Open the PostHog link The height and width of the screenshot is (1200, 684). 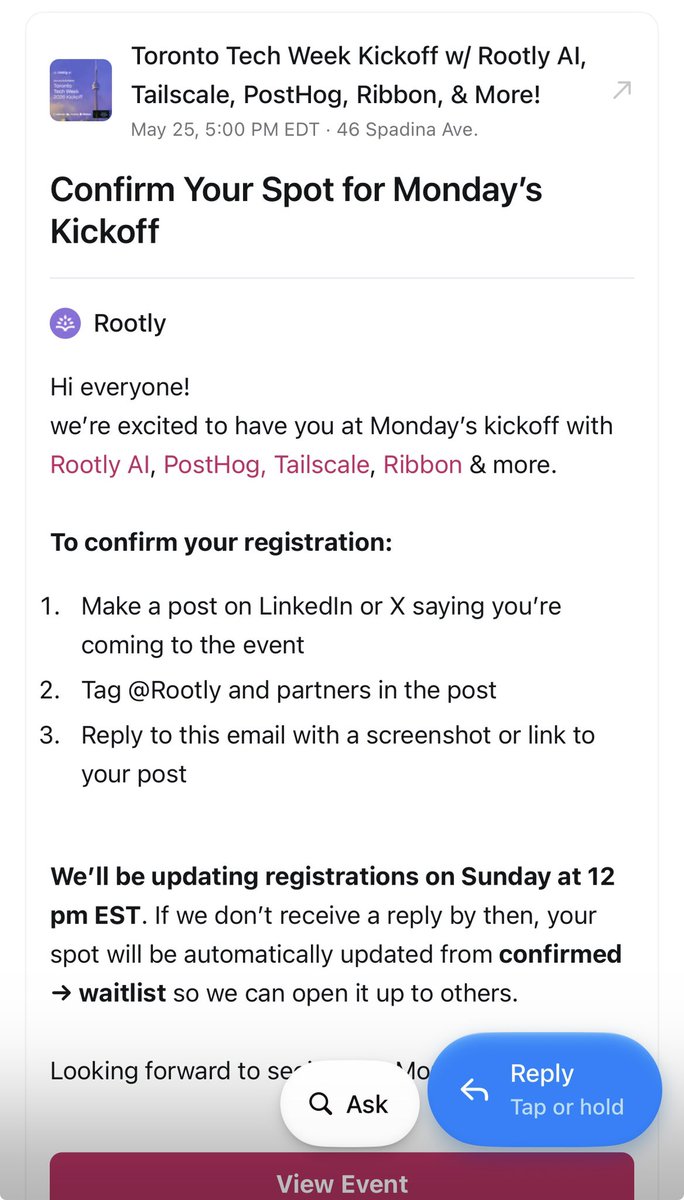[215, 465]
